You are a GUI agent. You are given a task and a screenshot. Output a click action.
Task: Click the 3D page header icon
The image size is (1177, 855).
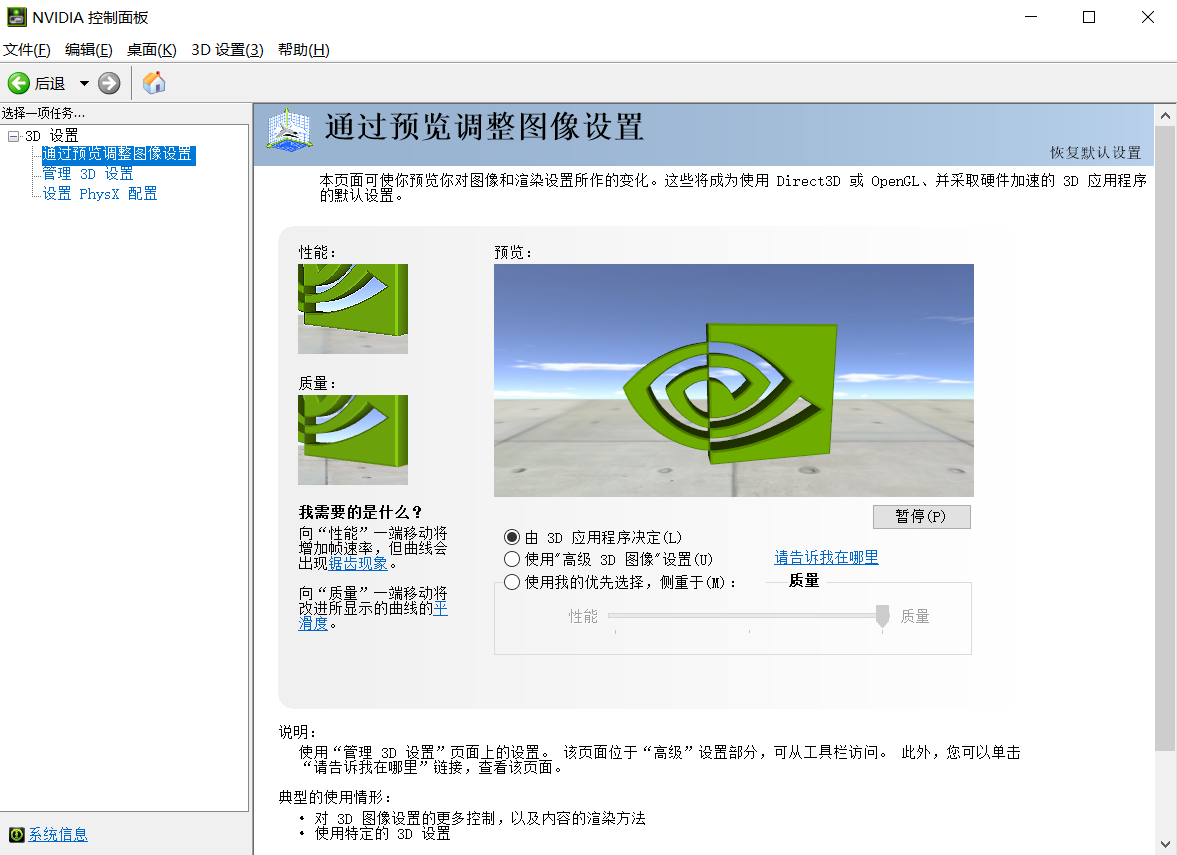289,130
